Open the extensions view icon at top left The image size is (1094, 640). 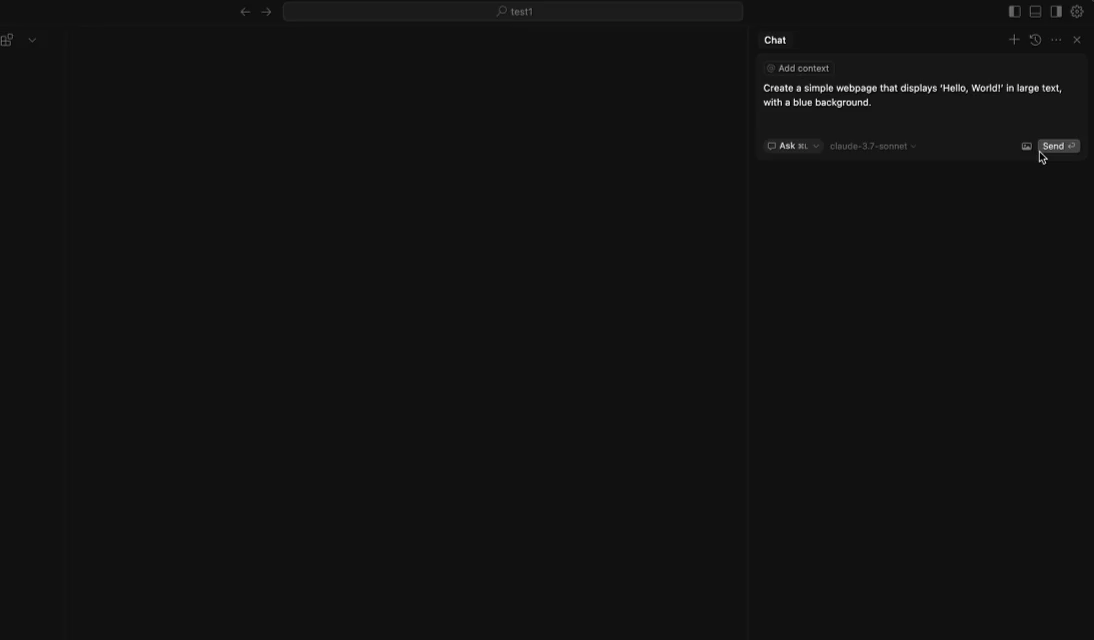point(7,40)
